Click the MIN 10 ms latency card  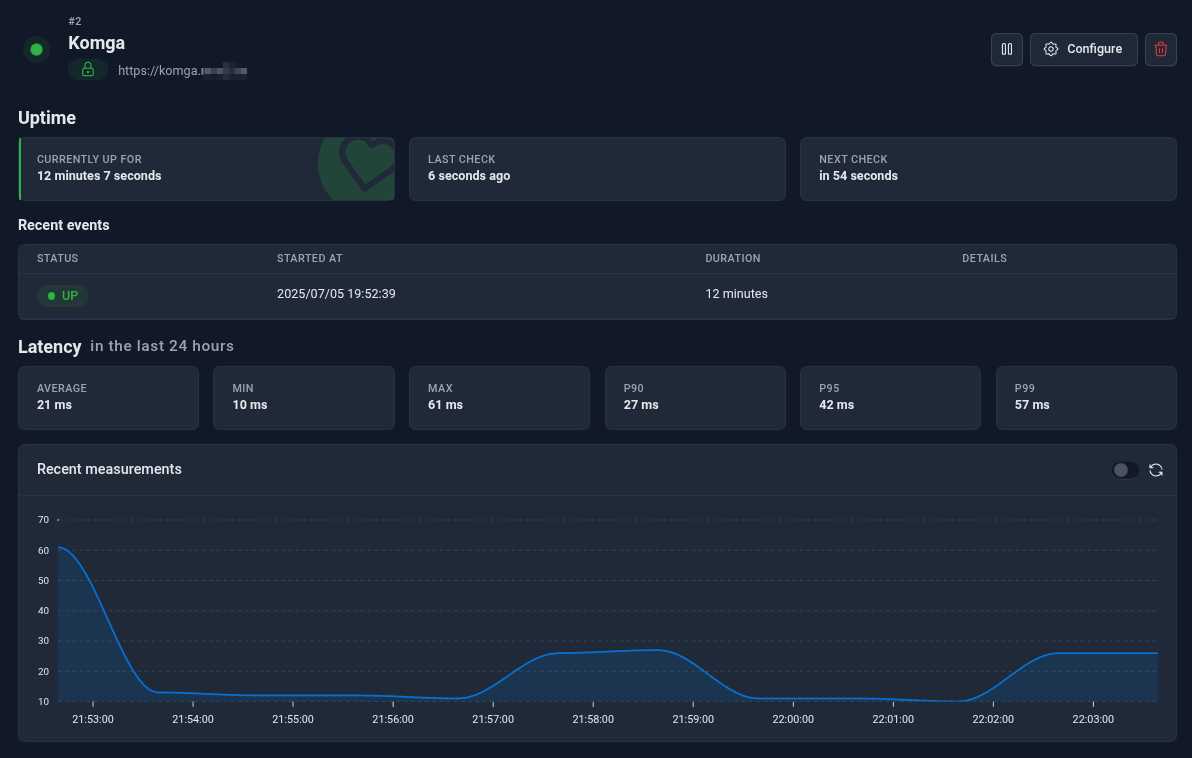(303, 398)
